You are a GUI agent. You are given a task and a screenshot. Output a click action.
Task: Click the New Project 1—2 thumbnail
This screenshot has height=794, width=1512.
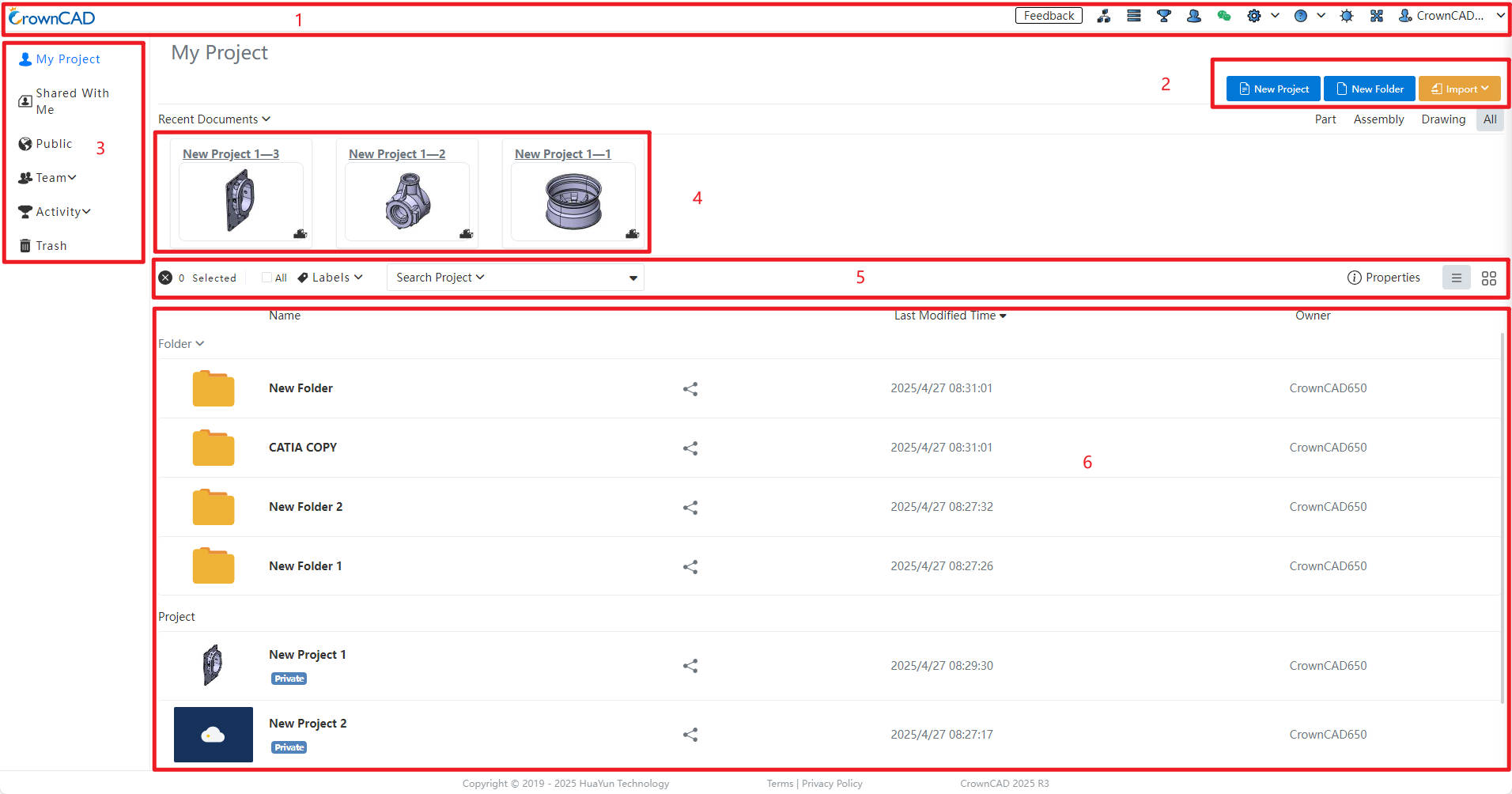(407, 202)
